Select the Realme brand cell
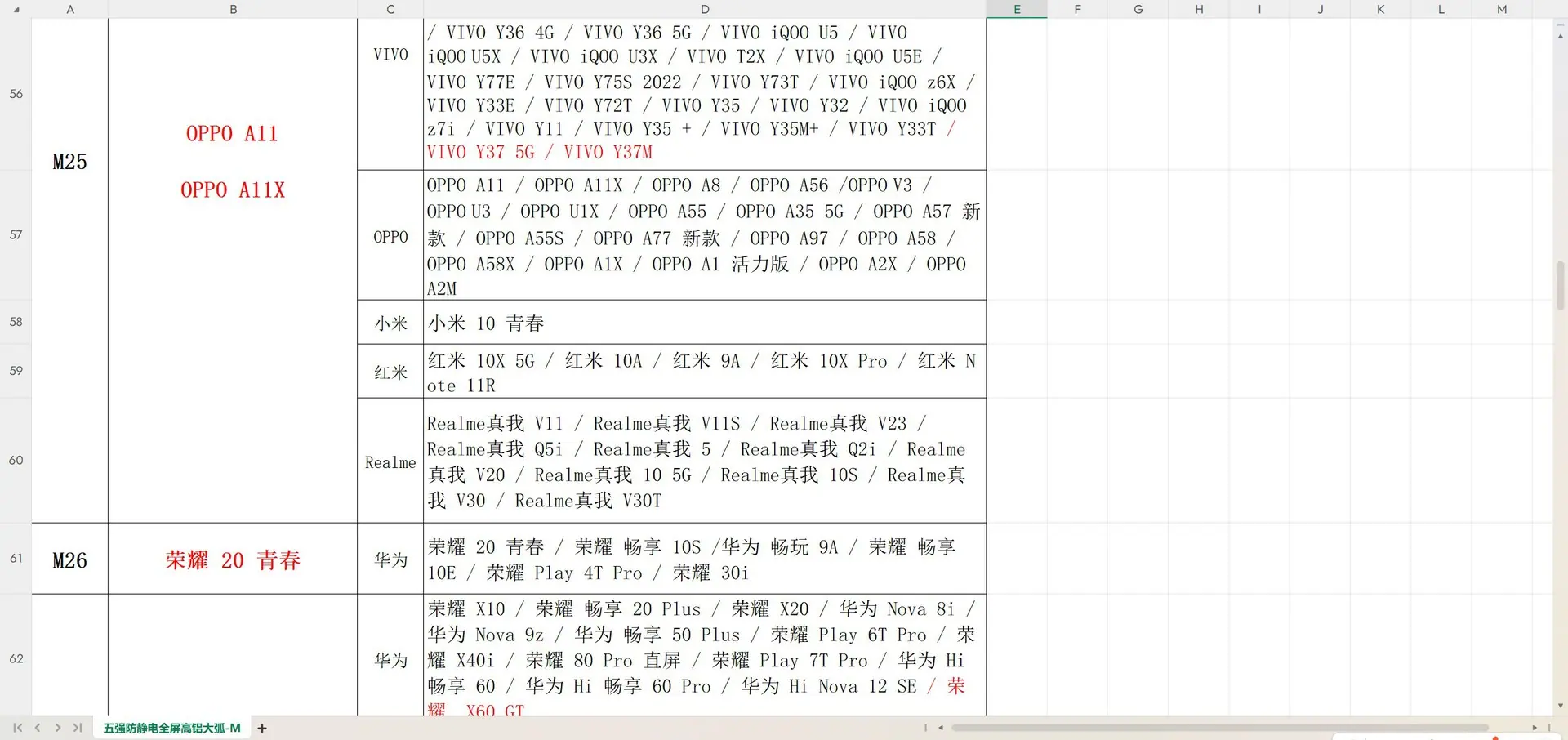This screenshot has height=740, width=1568. pos(390,461)
